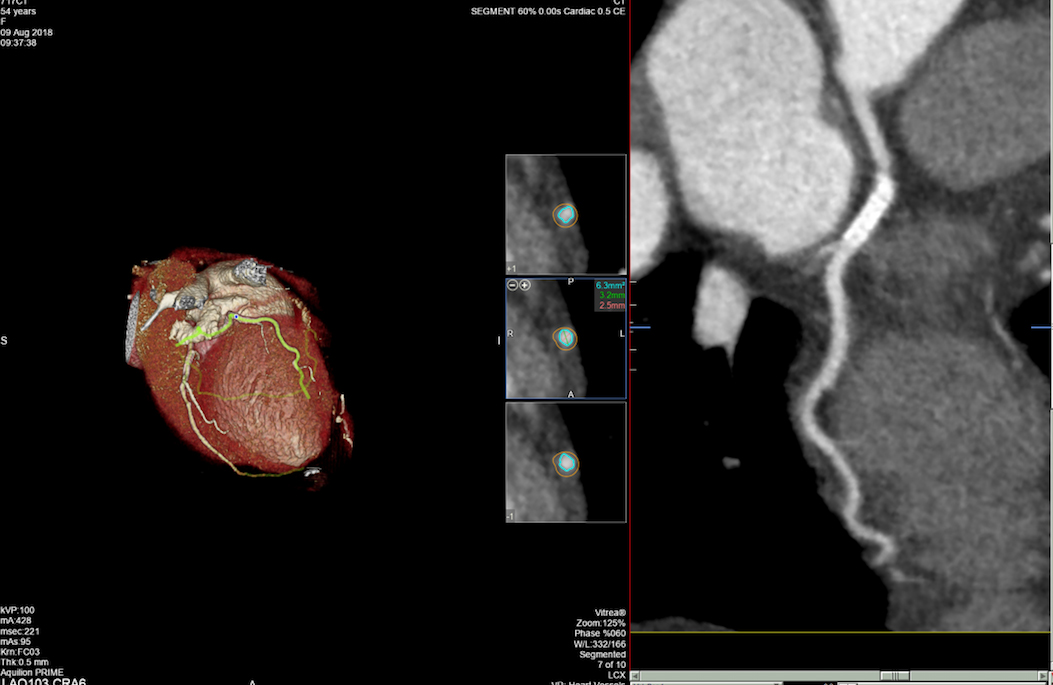Click the center cross-section lumen contour
1053x685 pixels.
coord(566,338)
